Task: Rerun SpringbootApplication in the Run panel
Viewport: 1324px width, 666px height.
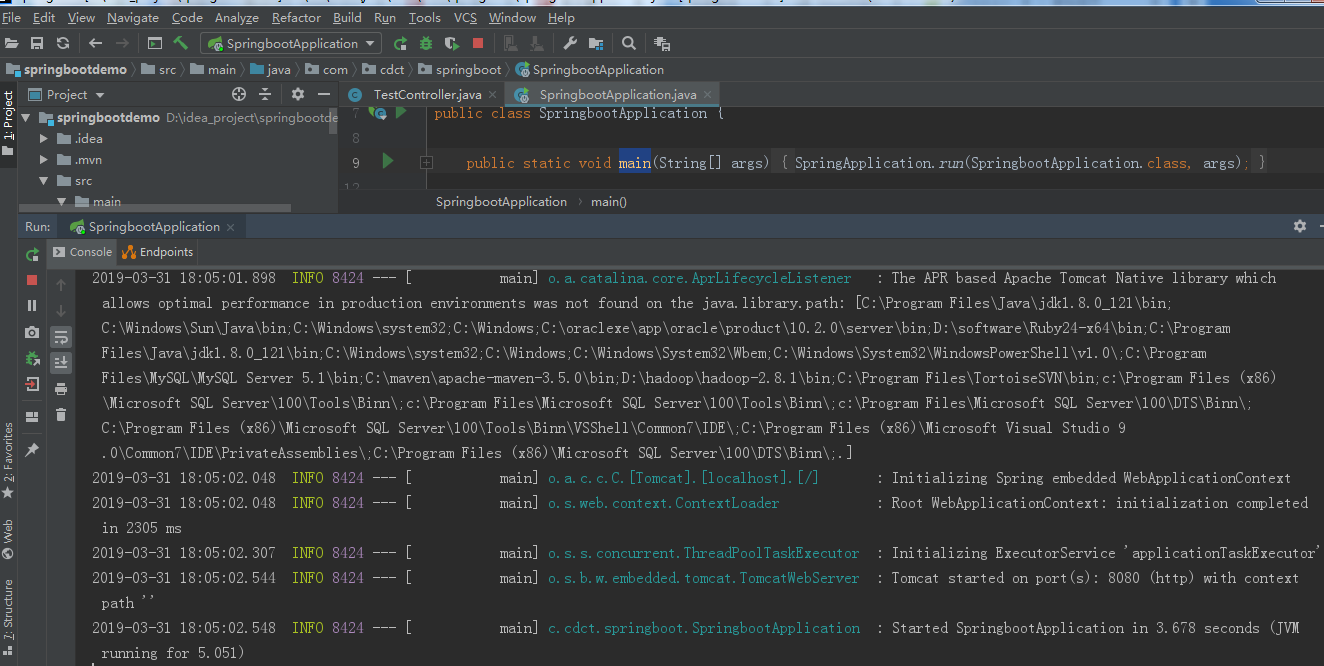Action: [32, 254]
